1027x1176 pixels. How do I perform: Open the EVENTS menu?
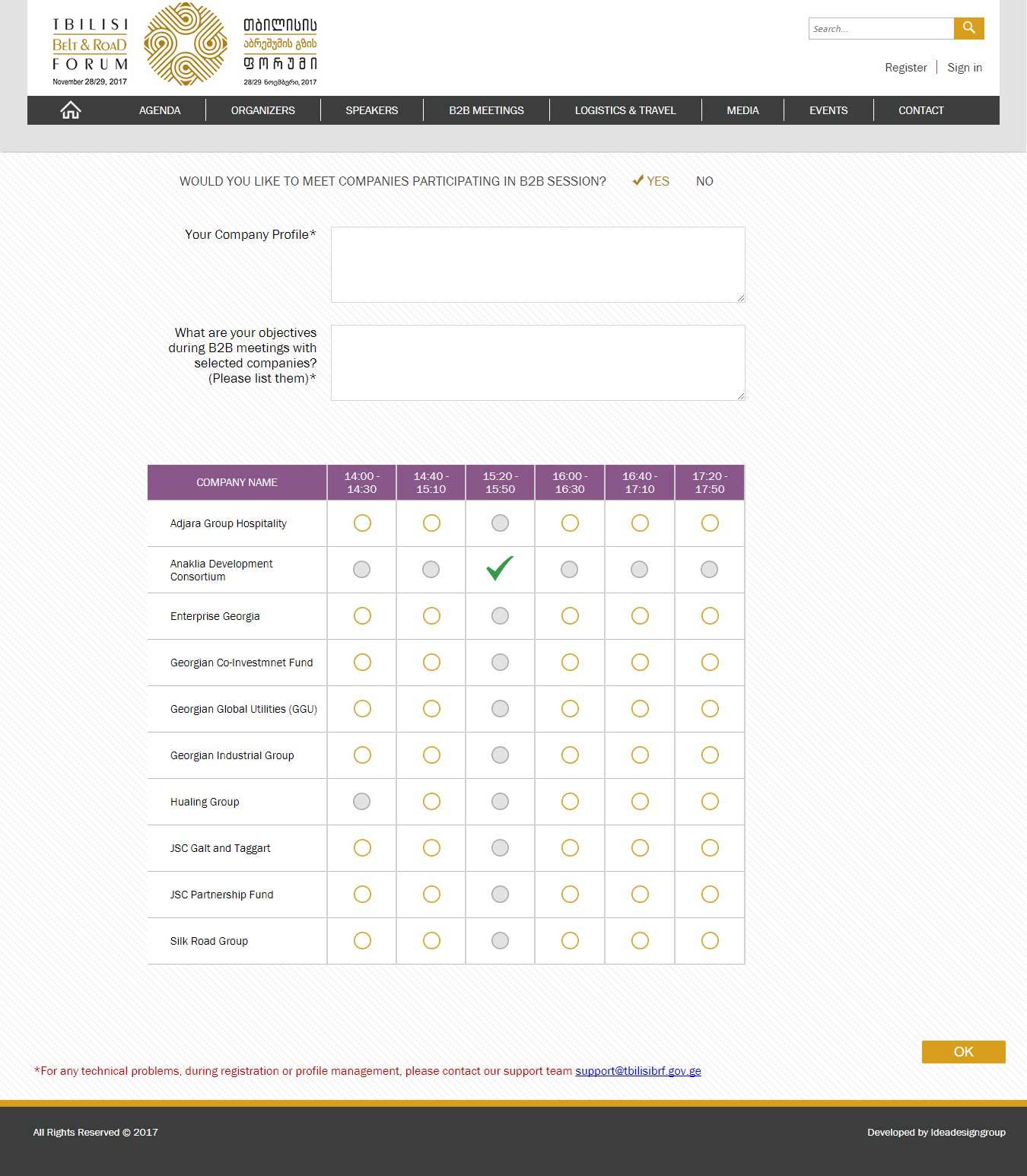(828, 110)
